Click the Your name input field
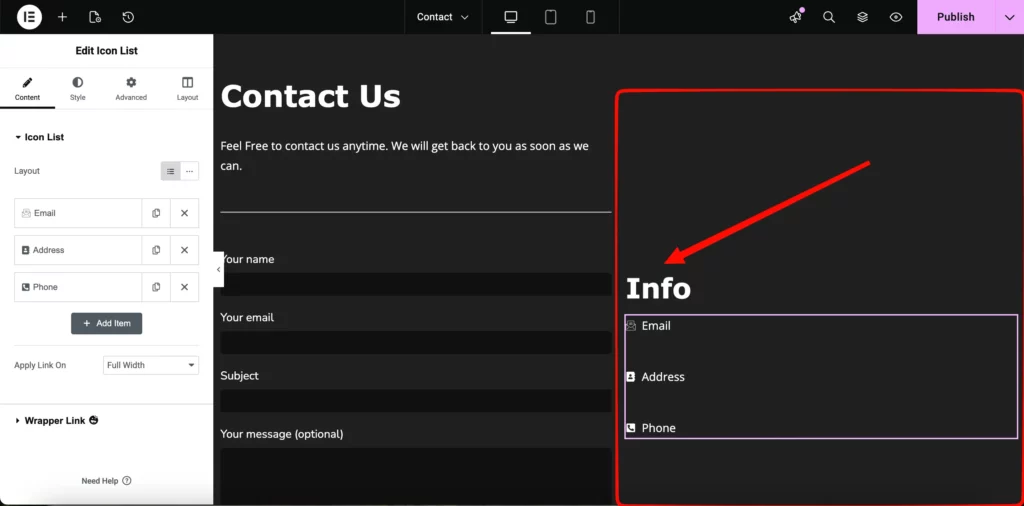The width and height of the screenshot is (1024, 506). coord(415,284)
